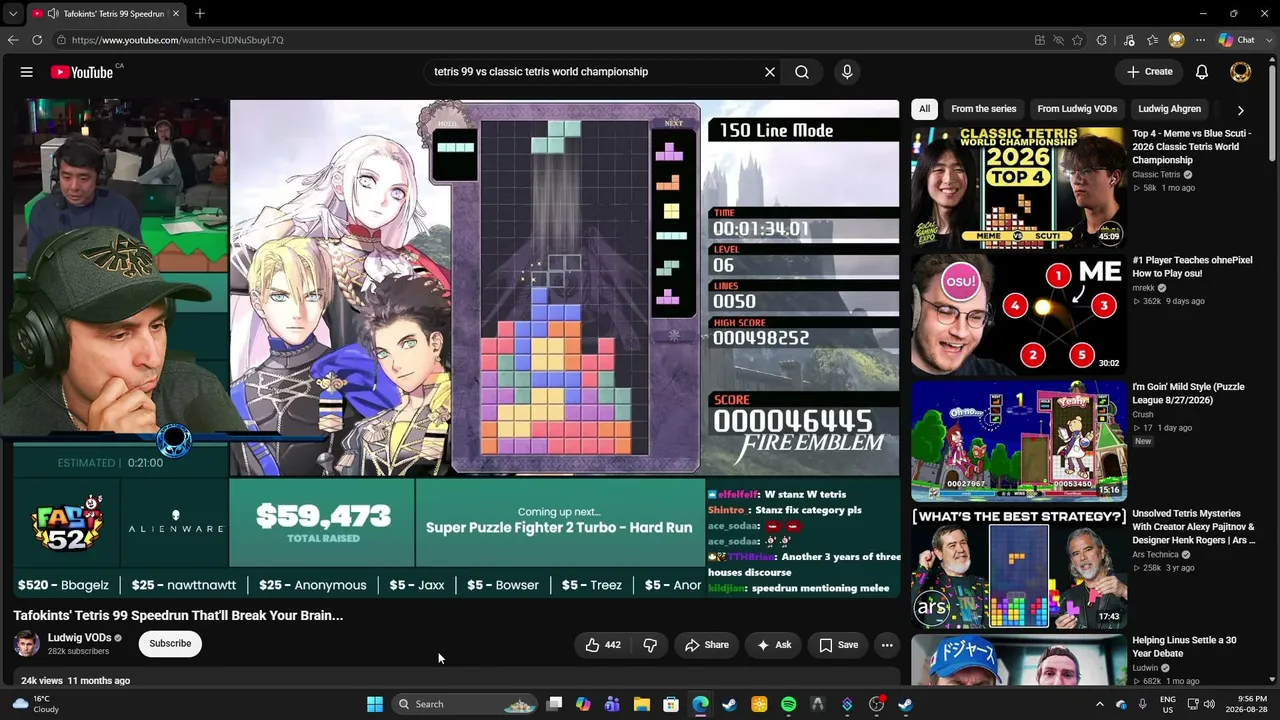Viewport: 1280px width, 720px height.
Task: Open Microsoft Store from taskbar
Action: pos(671,704)
